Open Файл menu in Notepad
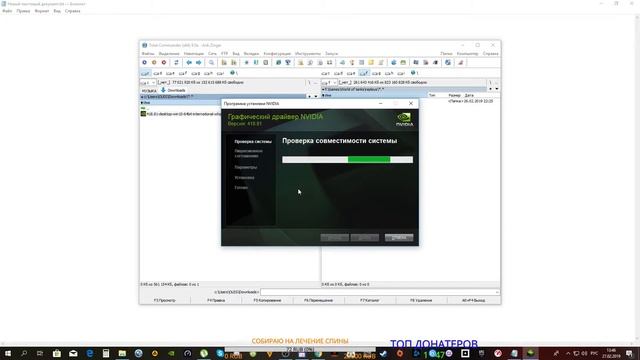This screenshot has width=640, height=360. [x=7, y=11]
